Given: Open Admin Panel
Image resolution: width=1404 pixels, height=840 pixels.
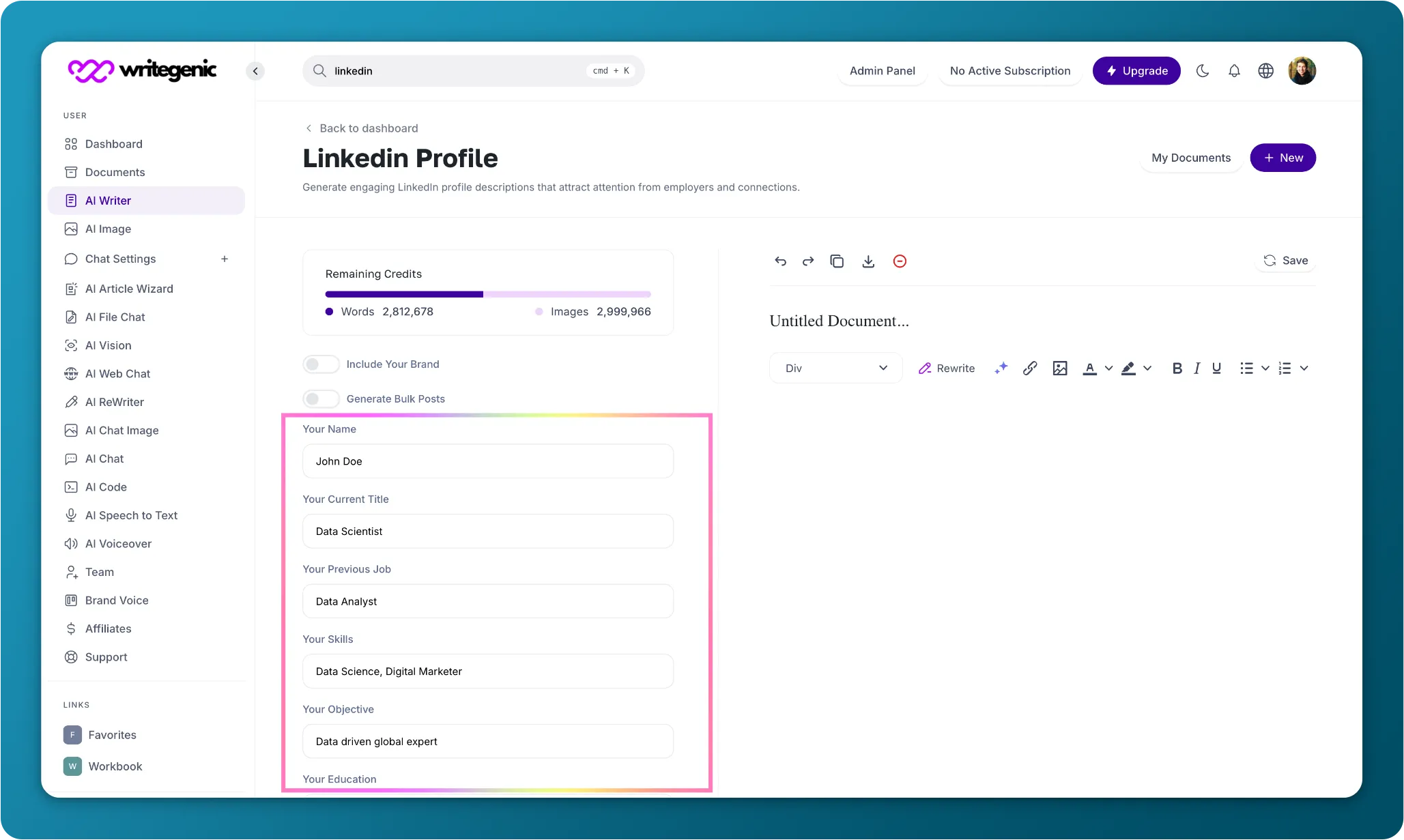Looking at the screenshot, I should 882,71.
